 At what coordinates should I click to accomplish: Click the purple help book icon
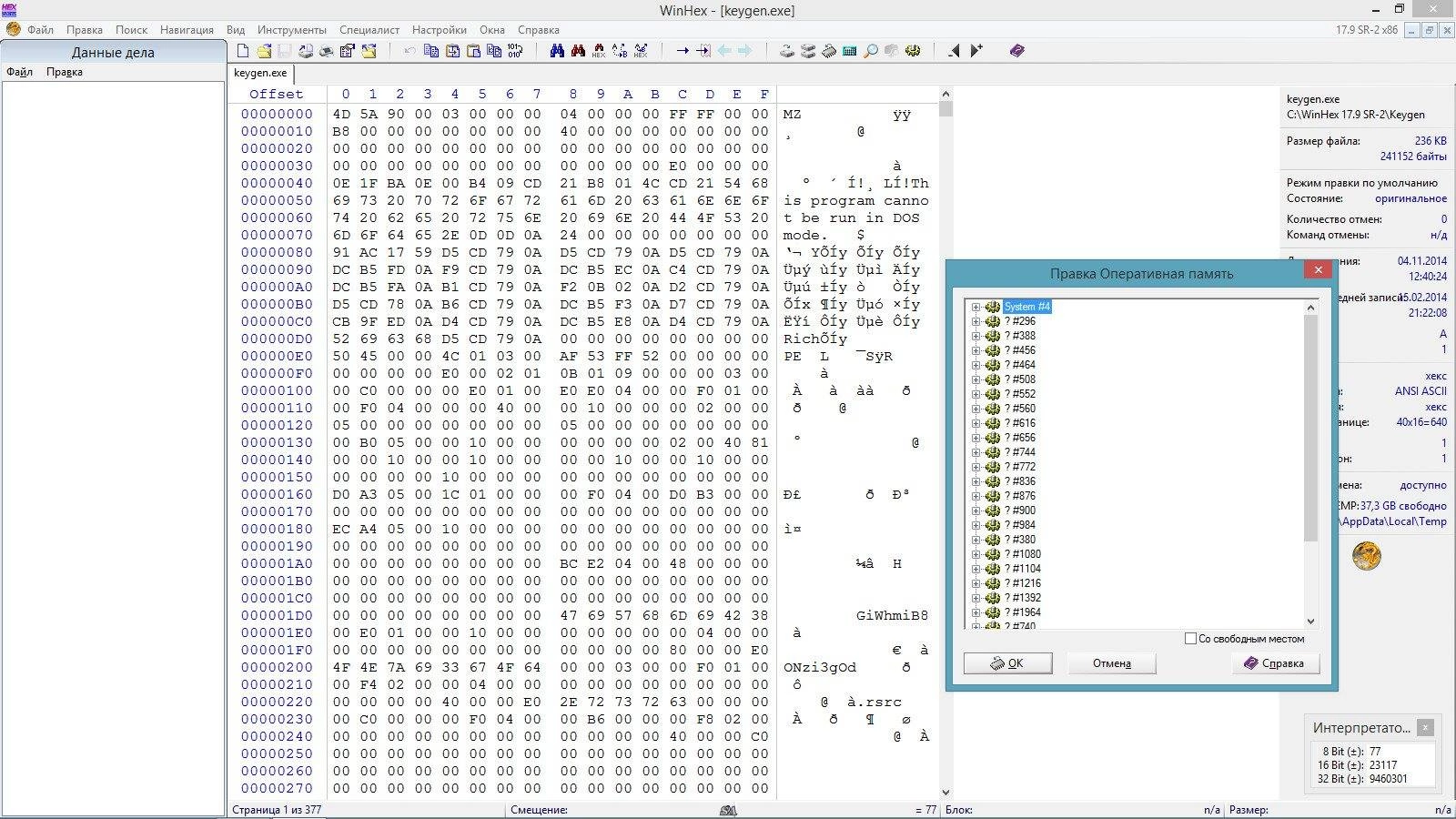tap(1017, 51)
